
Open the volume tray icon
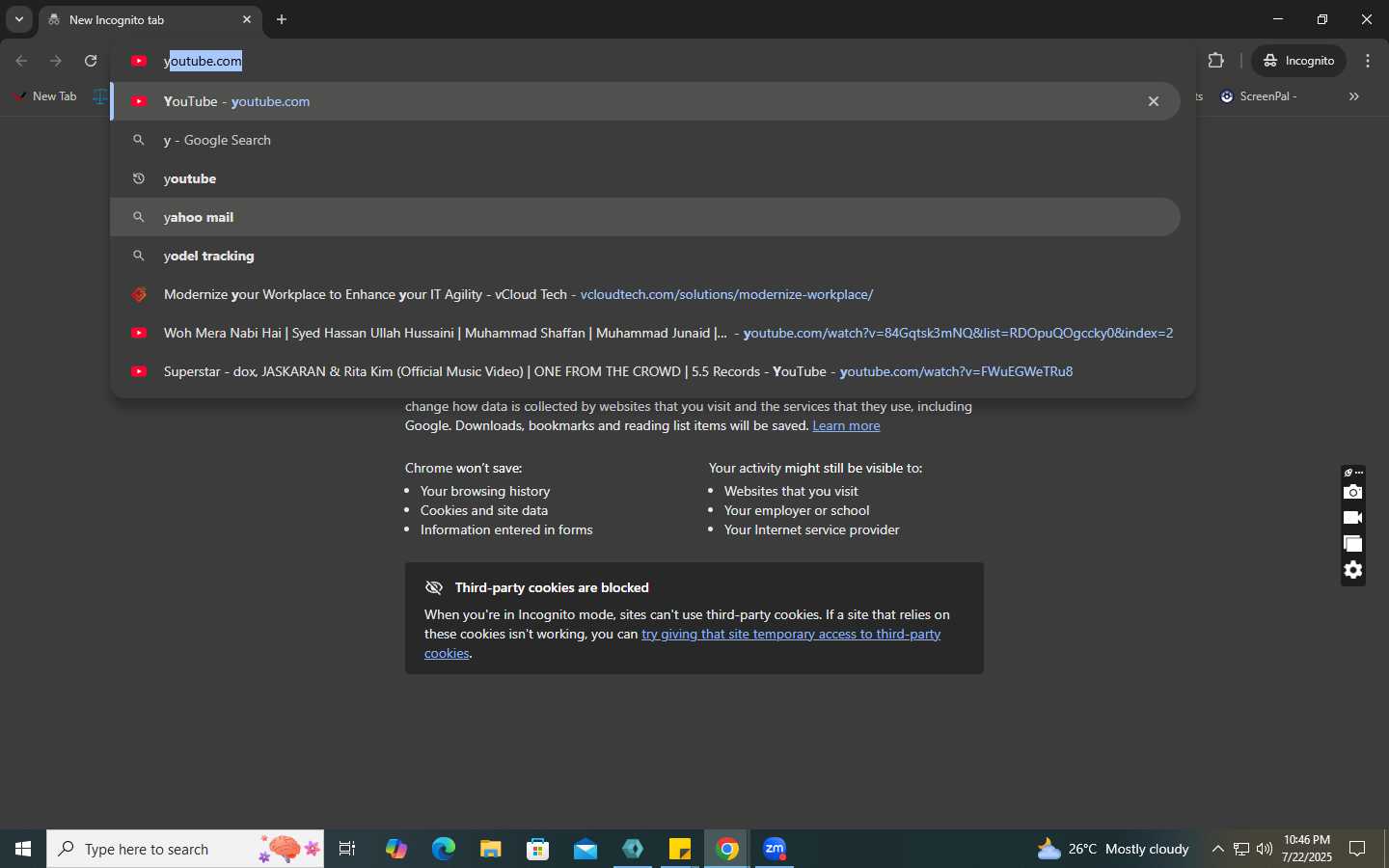click(x=1265, y=849)
